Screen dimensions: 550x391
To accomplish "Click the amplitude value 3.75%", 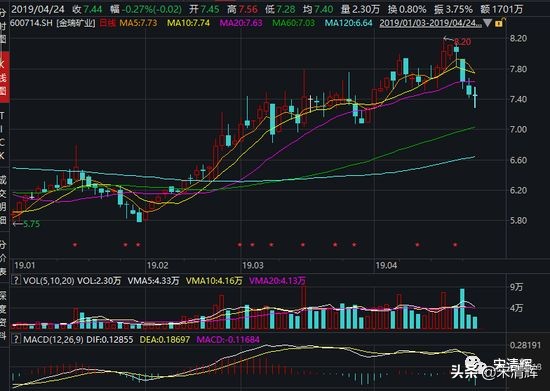I will (x=458, y=9).
